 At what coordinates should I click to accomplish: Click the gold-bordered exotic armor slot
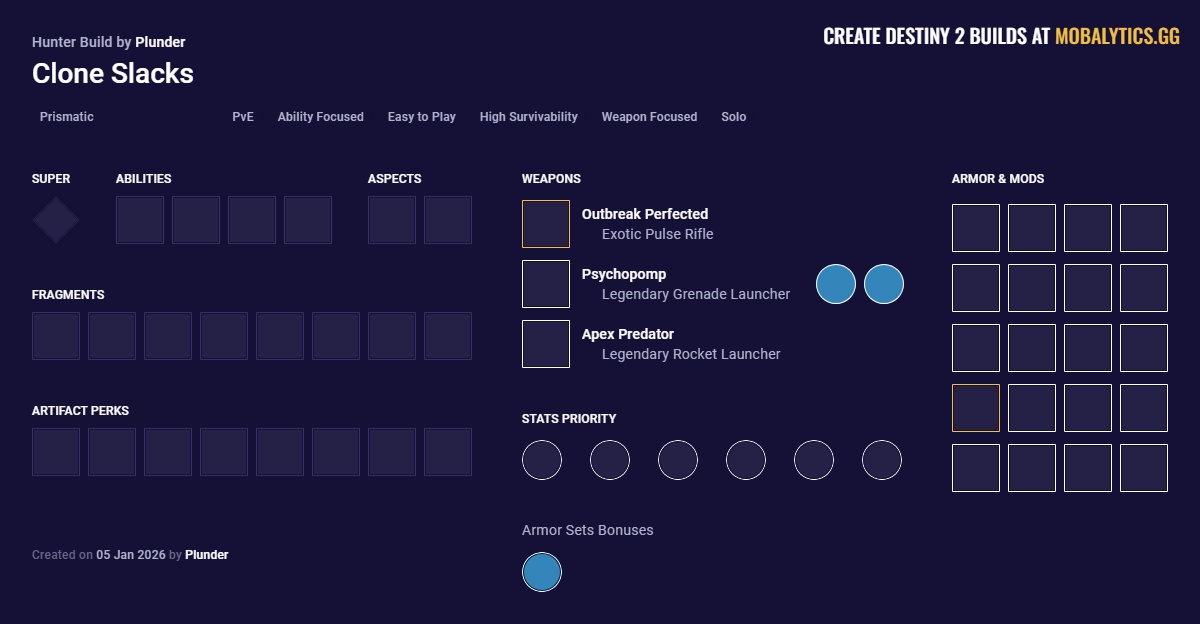point(976,408)
